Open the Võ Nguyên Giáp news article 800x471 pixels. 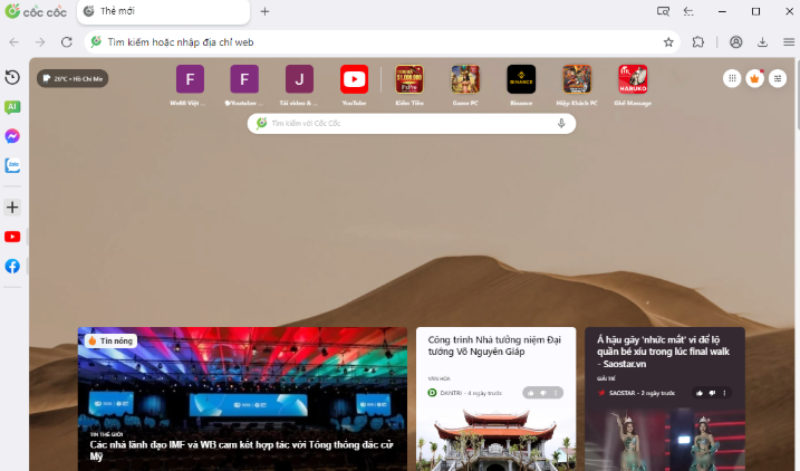[495, 345]
